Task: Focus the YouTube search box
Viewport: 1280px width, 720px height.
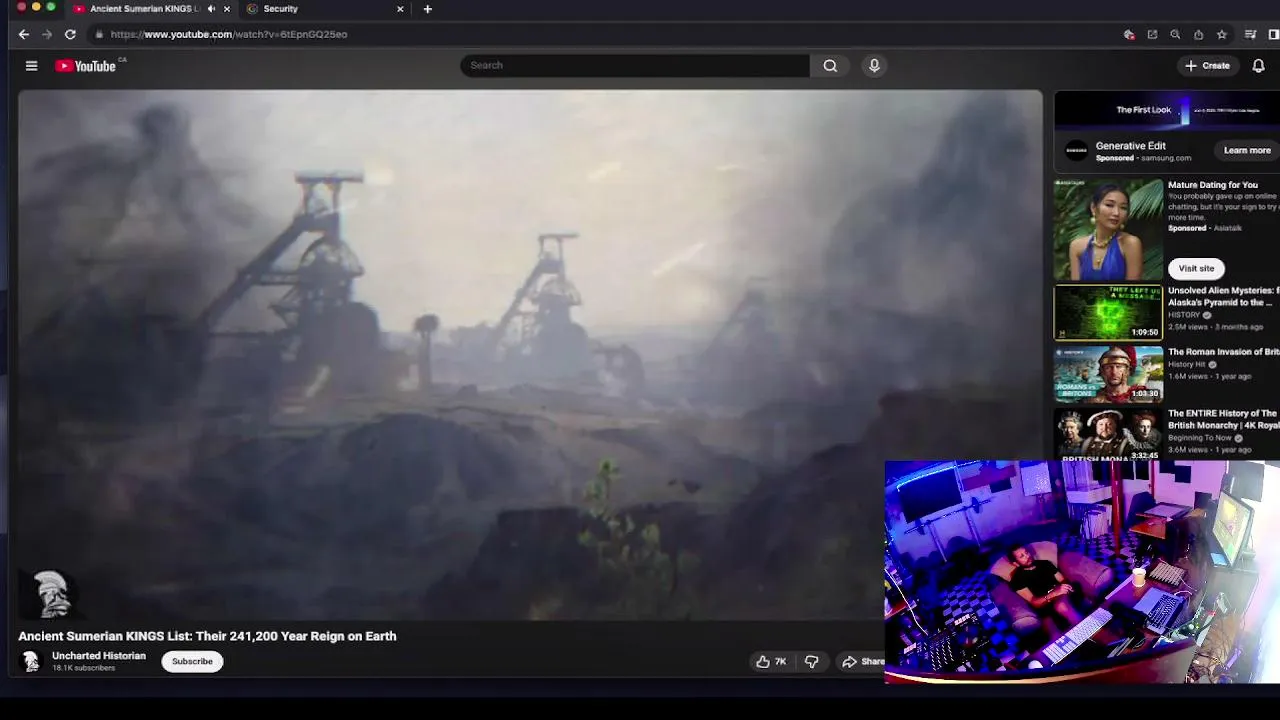Action: point(635,65)
